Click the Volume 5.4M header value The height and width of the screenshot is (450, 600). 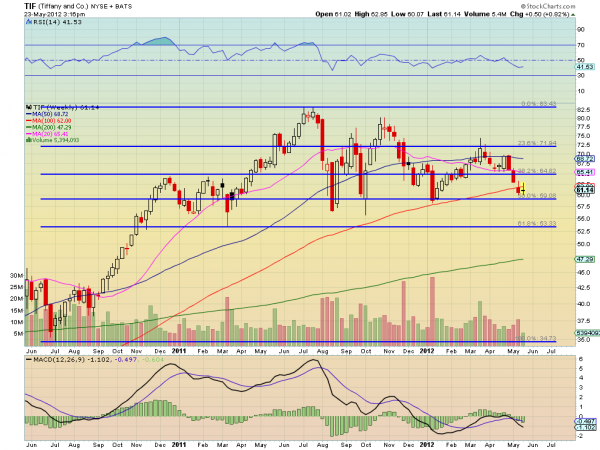pos(485,14)
